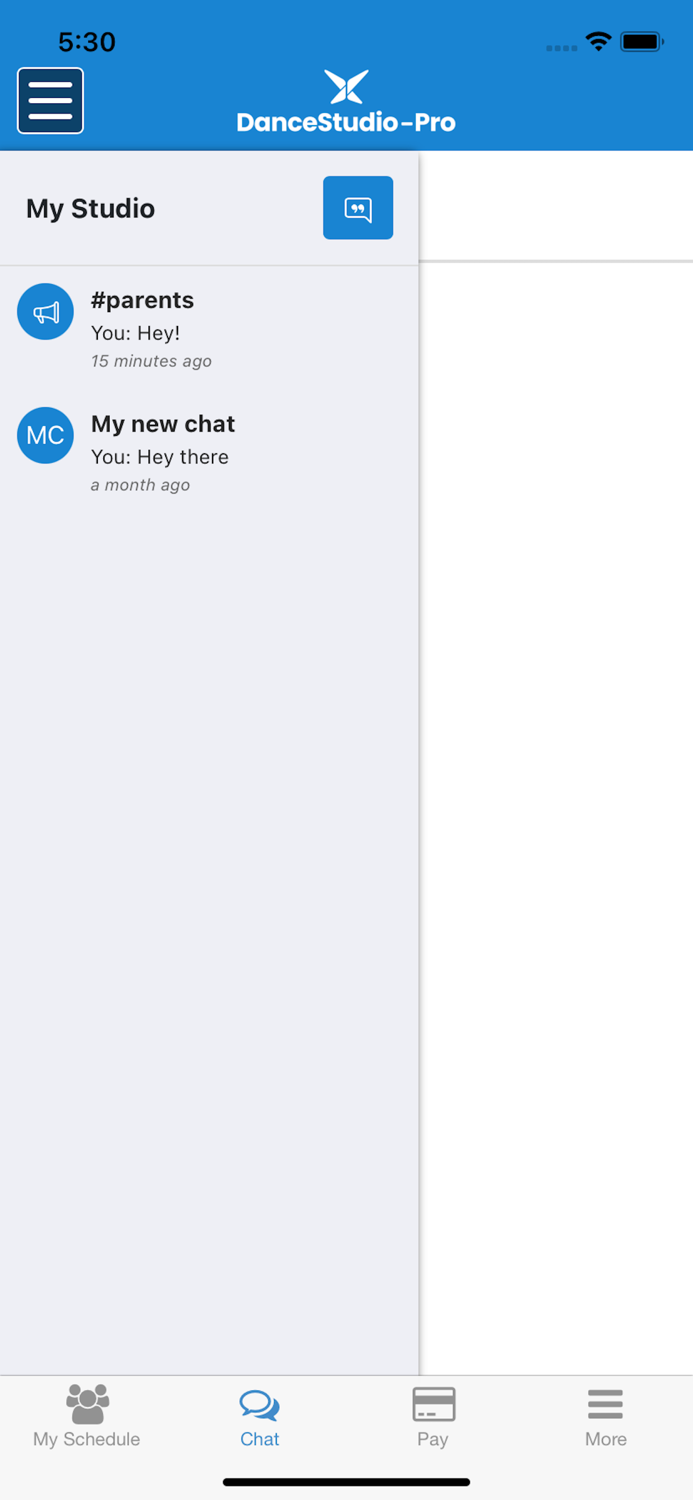This screenshot has height=1500, width=693.
Task: Tap the '15 minutes ago' timestamp
Action: 151,361
